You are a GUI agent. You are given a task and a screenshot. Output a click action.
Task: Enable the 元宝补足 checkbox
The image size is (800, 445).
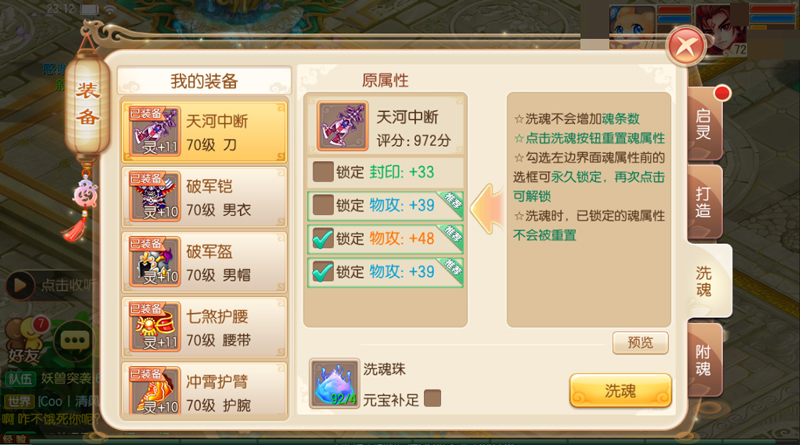[432, 399]
